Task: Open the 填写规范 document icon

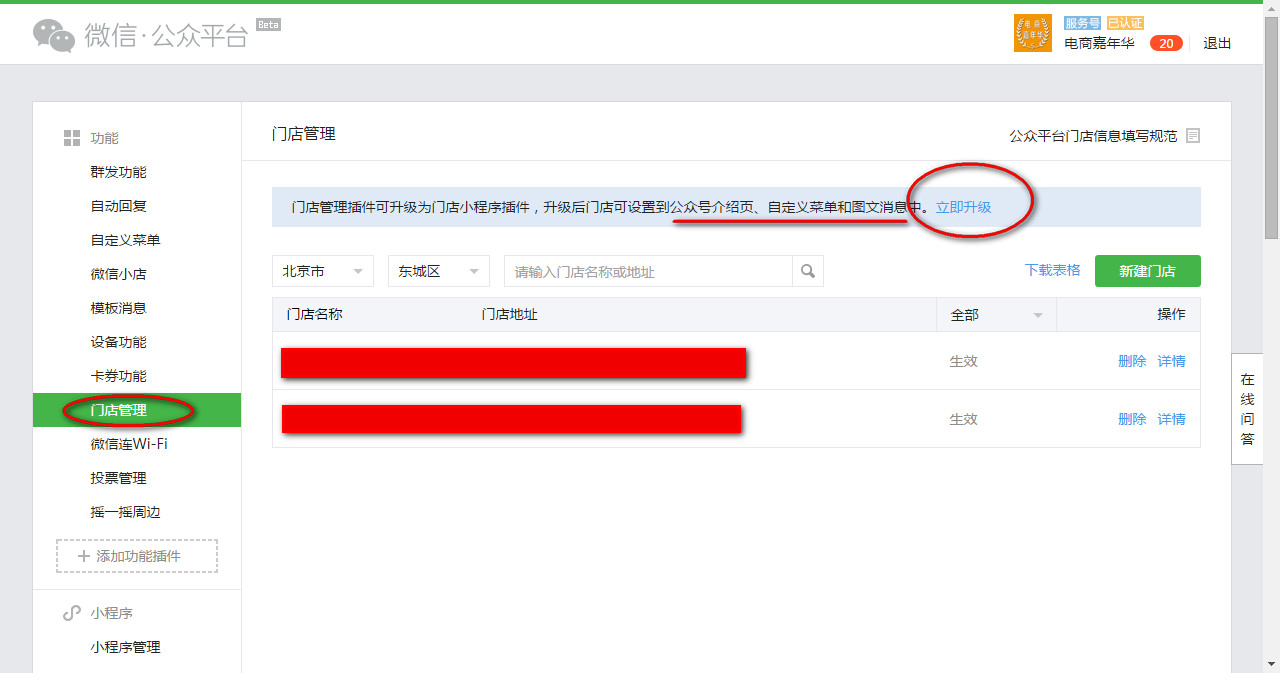Action: click(x=1193, y=136)
